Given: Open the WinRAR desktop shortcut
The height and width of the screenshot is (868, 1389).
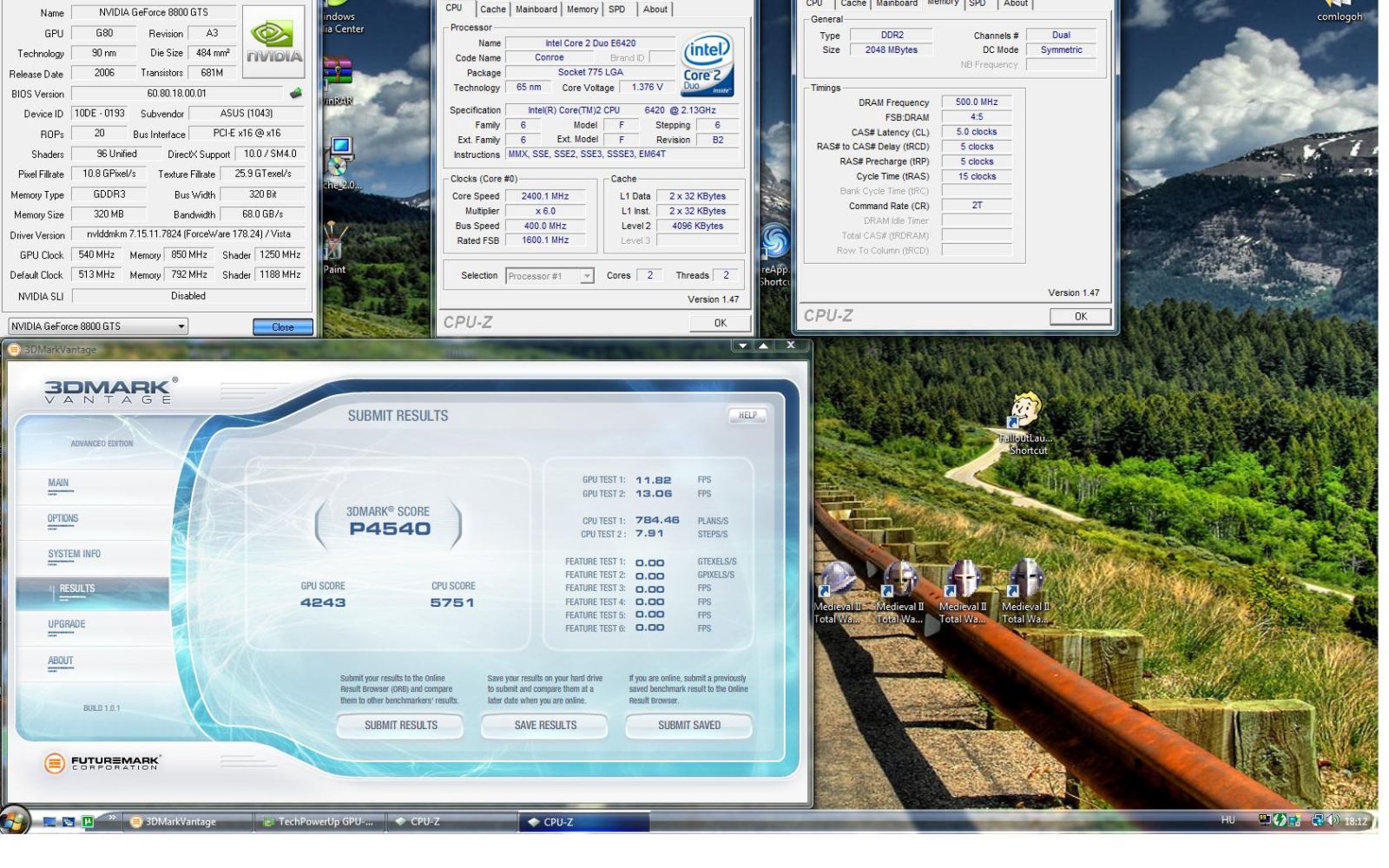Looking at the screenshot, I should pos(337,80).
